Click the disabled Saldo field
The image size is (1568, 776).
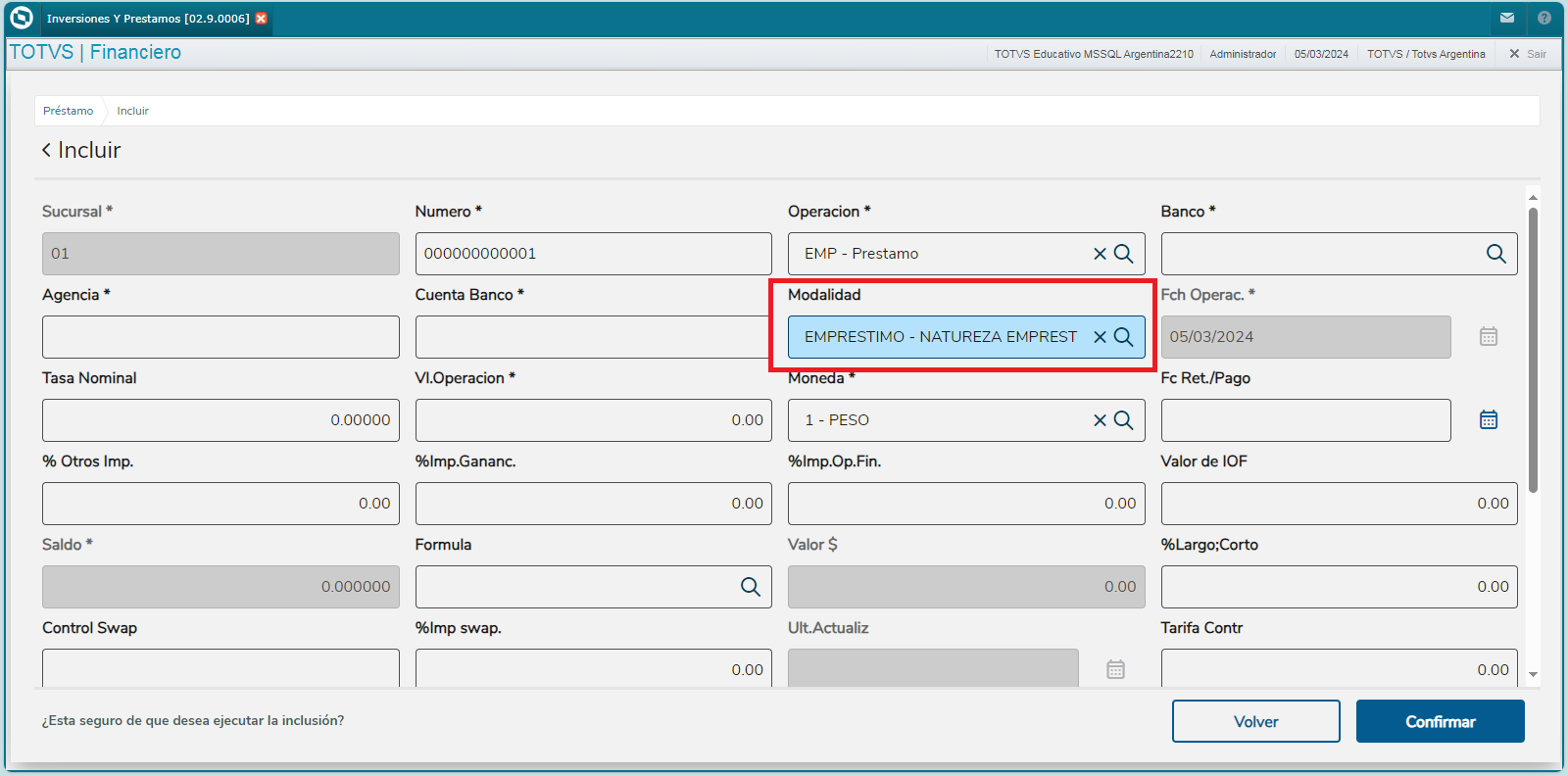(220, 587)
